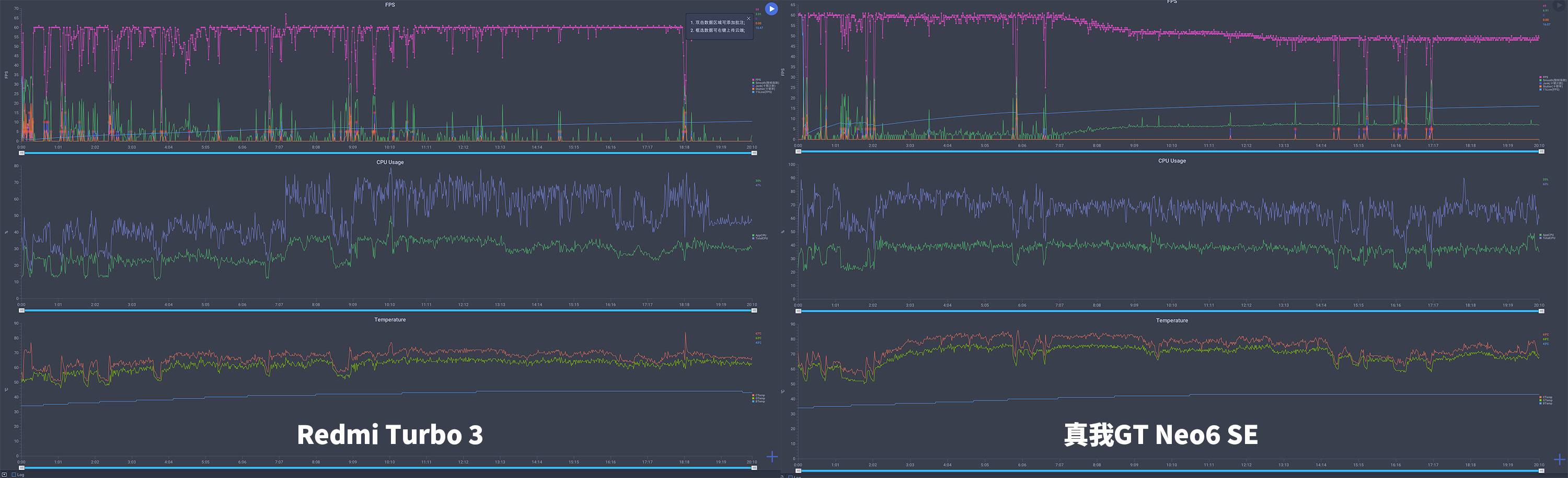
Task: Grab left range handle under Redmi FPS chart
Action: click(x=22, y=153)
